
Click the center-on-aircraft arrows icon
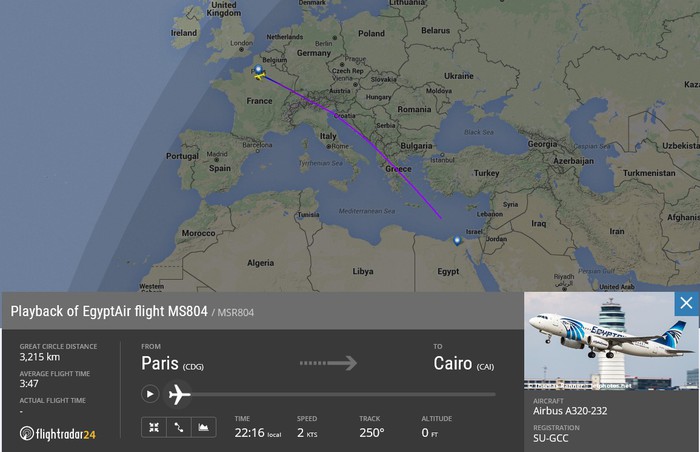(x=154, y=427)
